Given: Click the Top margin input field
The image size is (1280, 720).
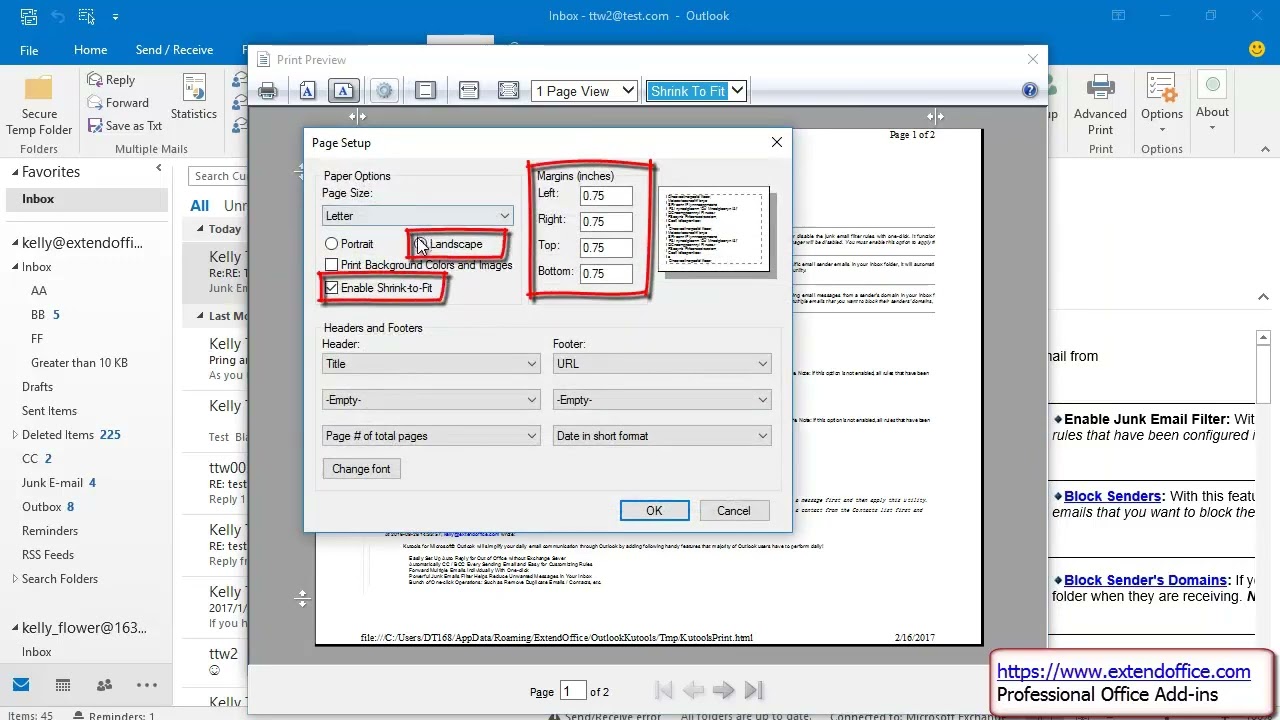Looking at the screenshot, I should click(x=606, y=248).
